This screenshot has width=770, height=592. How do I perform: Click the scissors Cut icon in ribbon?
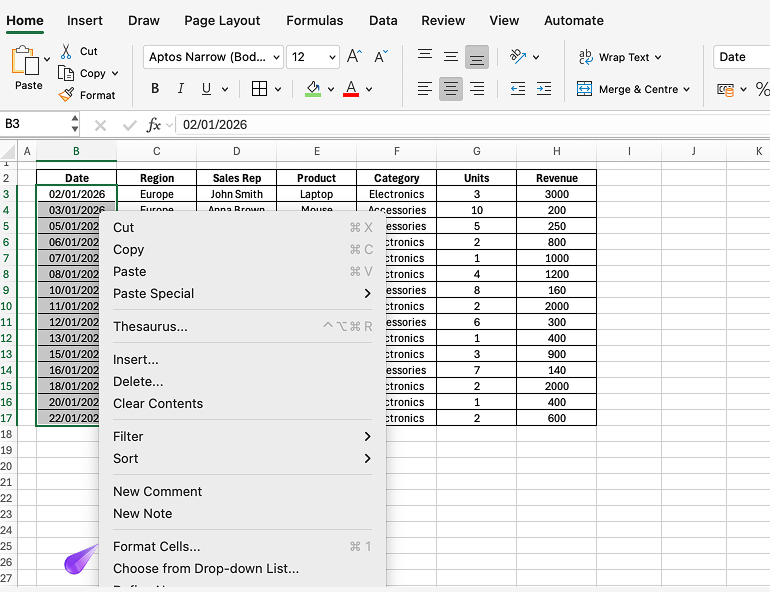[x=66, y=51]
